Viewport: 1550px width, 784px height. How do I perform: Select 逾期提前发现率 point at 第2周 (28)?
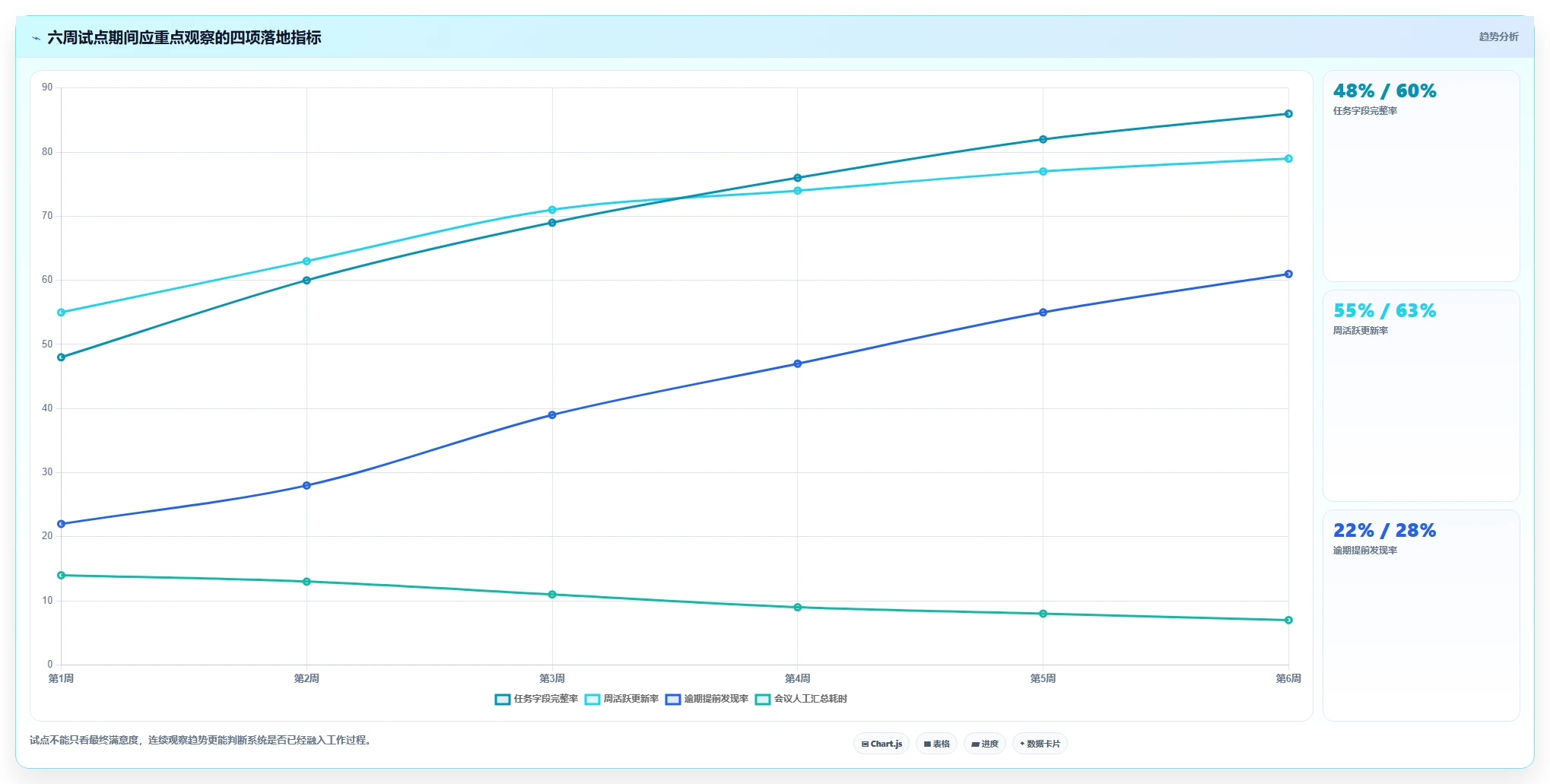(307, 486)
